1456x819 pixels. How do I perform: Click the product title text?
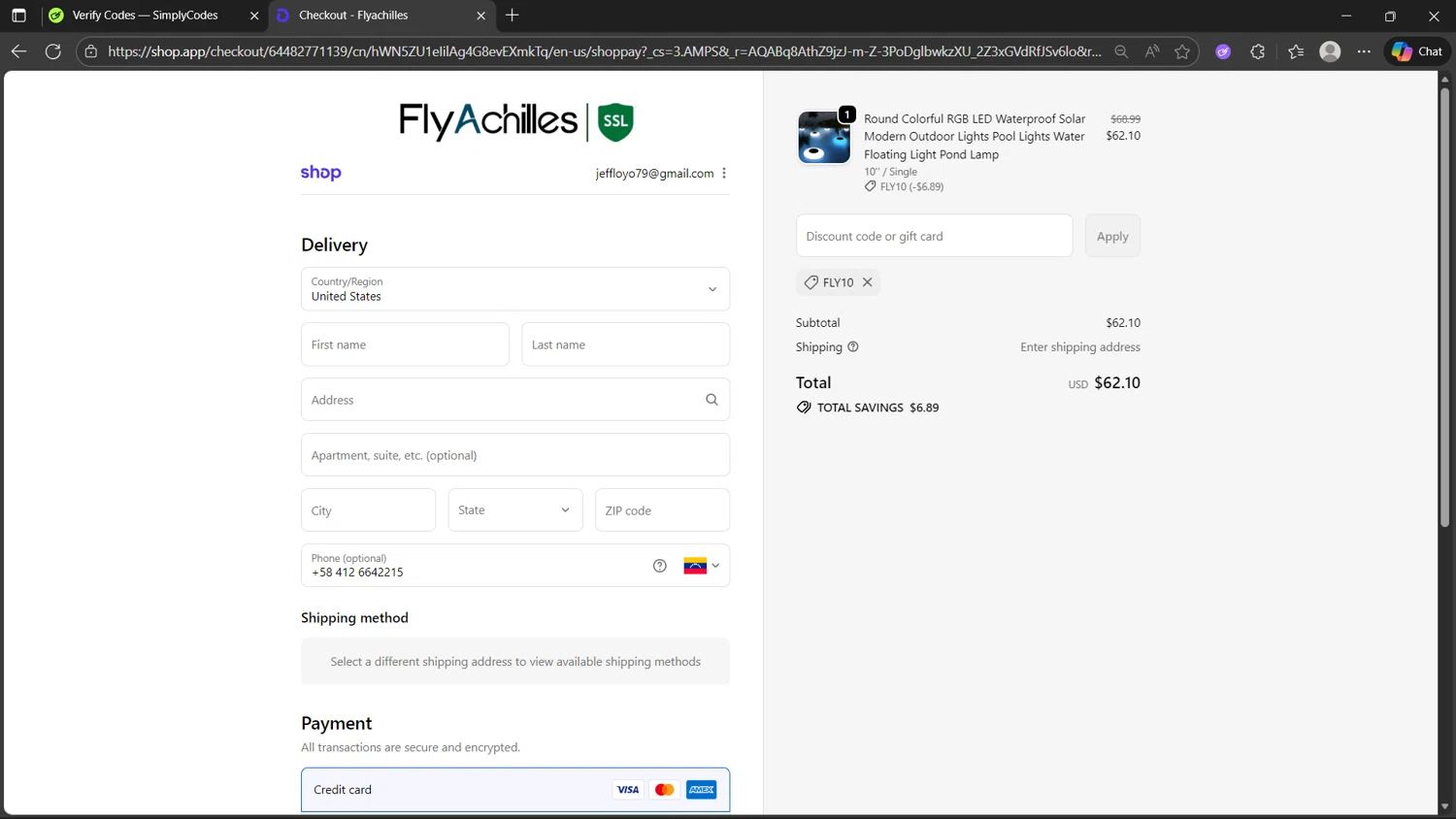coord(975,137)
